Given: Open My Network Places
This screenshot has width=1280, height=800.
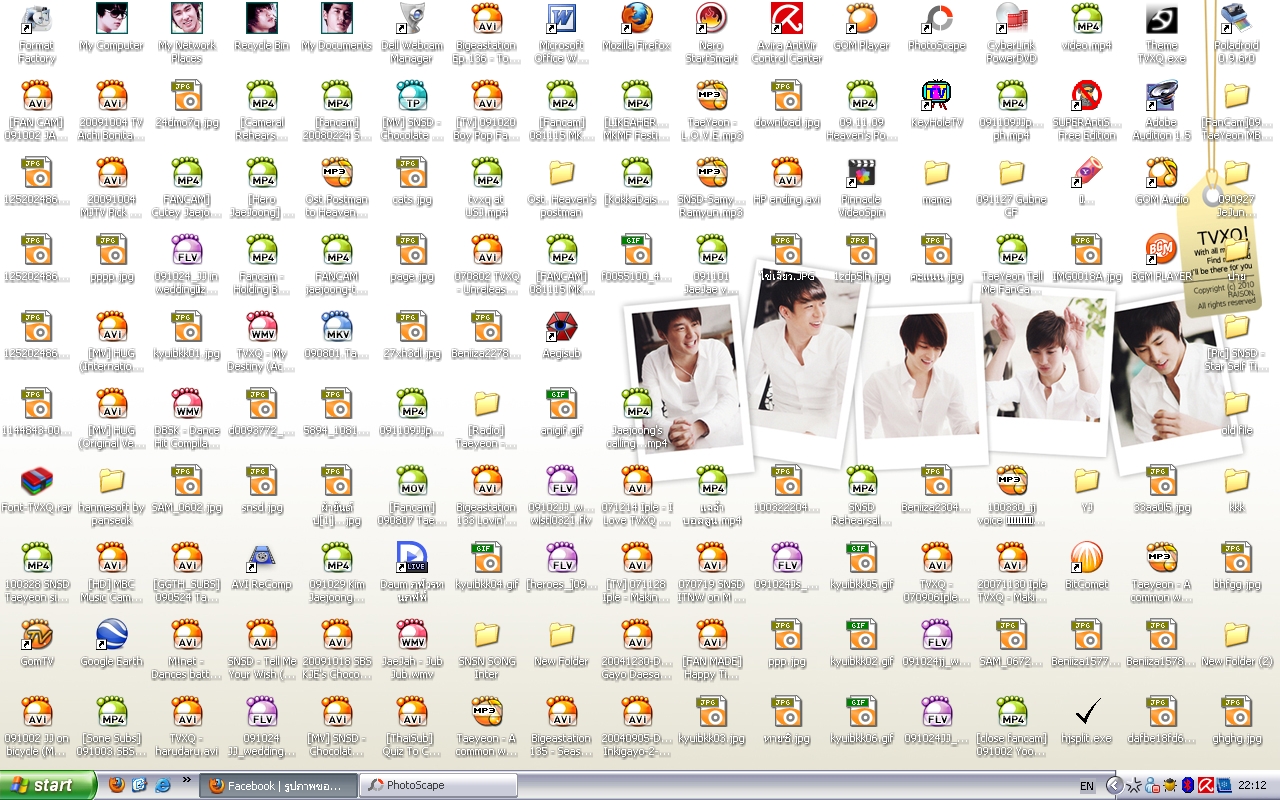Looking at the screenshot, I should click(187, 18).
